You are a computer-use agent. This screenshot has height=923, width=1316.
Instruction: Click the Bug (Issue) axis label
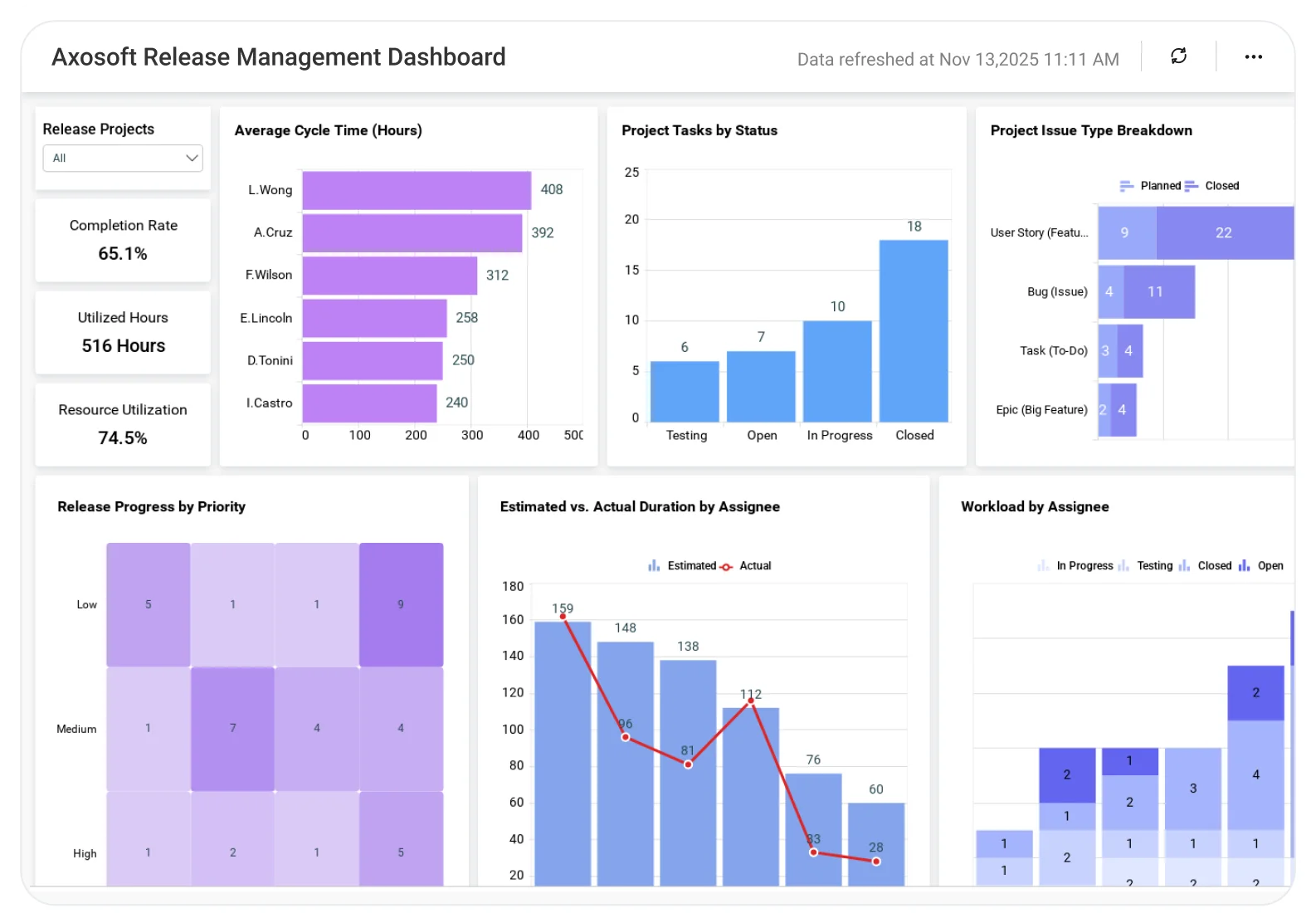pyautogui.click(x=1057, y=291)
